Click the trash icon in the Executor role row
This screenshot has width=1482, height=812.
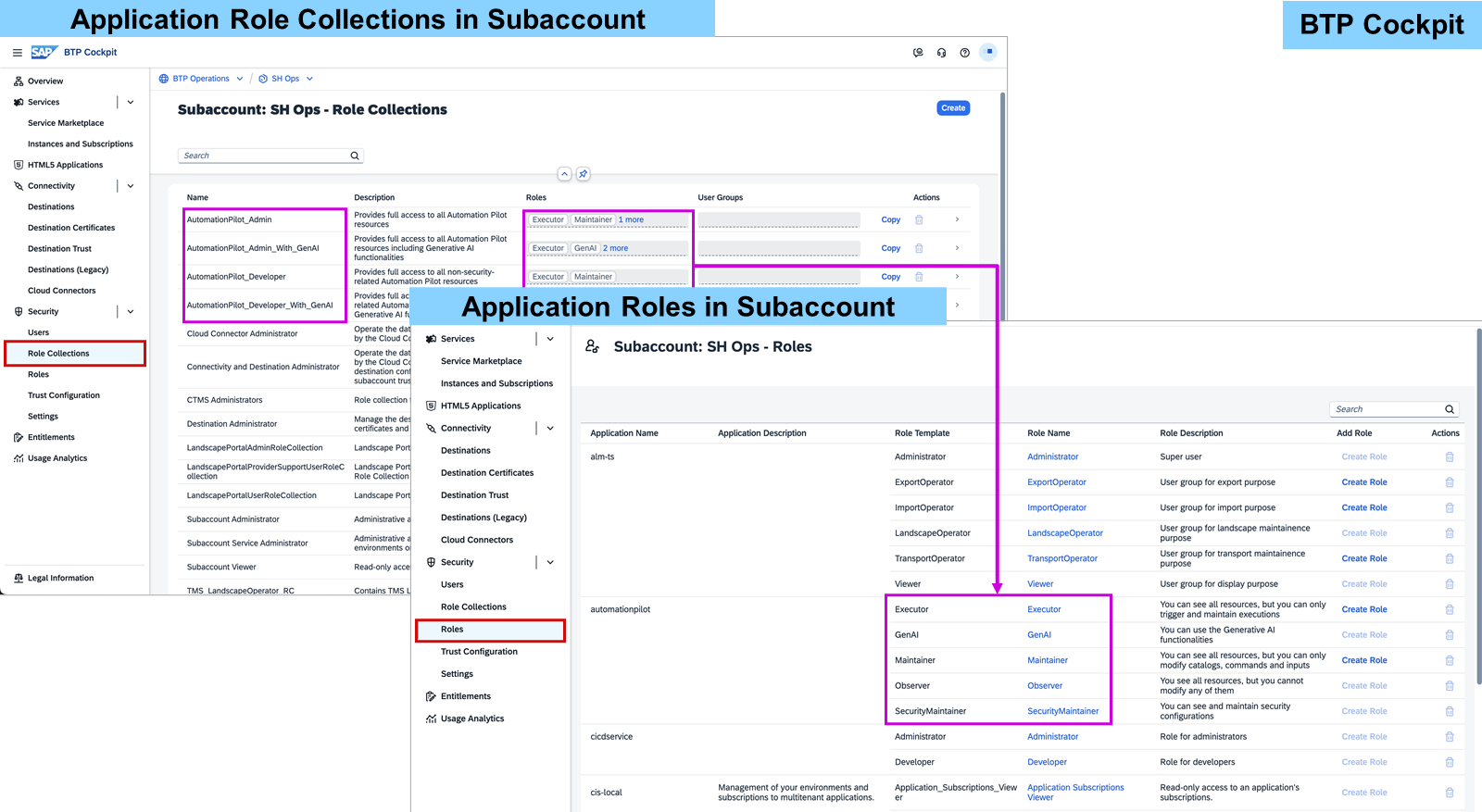point(1450,609)
